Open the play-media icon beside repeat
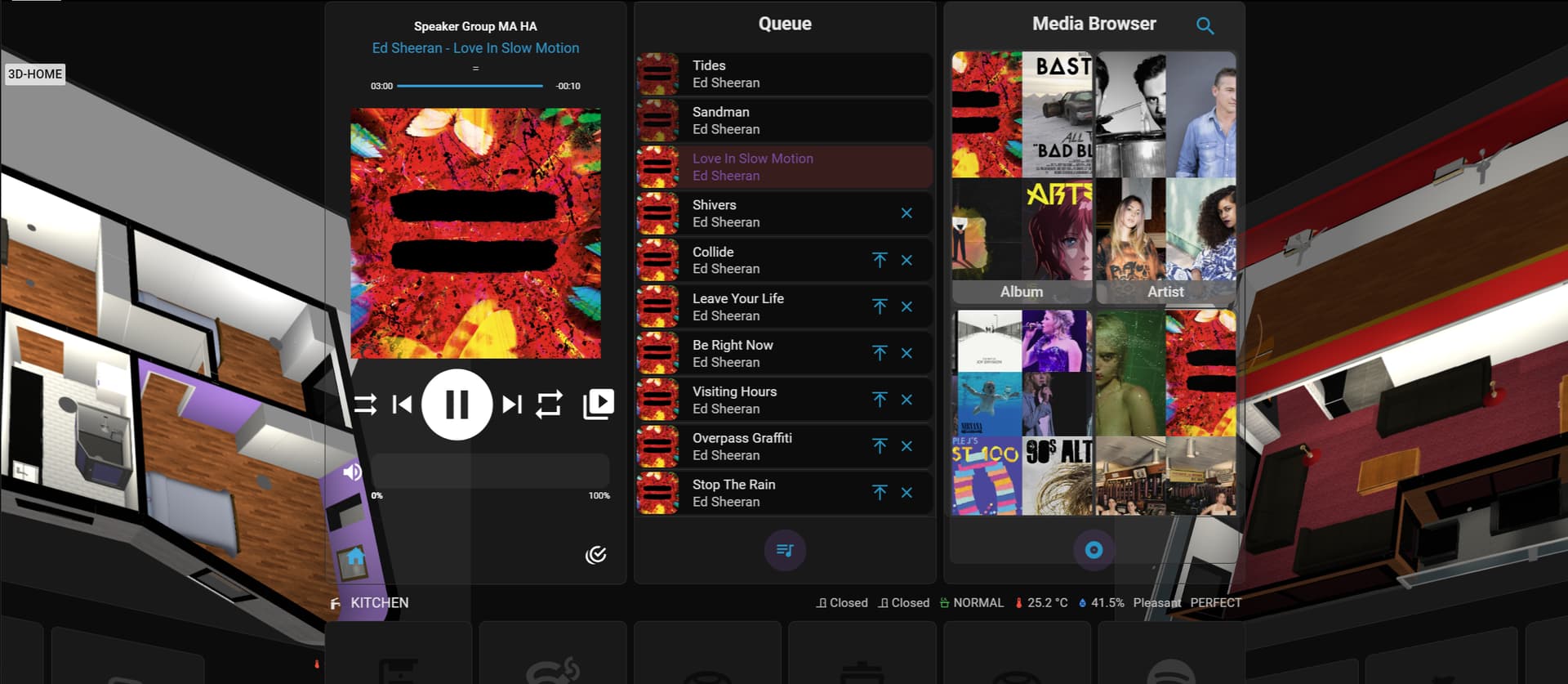Screen dimensions: 1568x684 coord(599,404)
